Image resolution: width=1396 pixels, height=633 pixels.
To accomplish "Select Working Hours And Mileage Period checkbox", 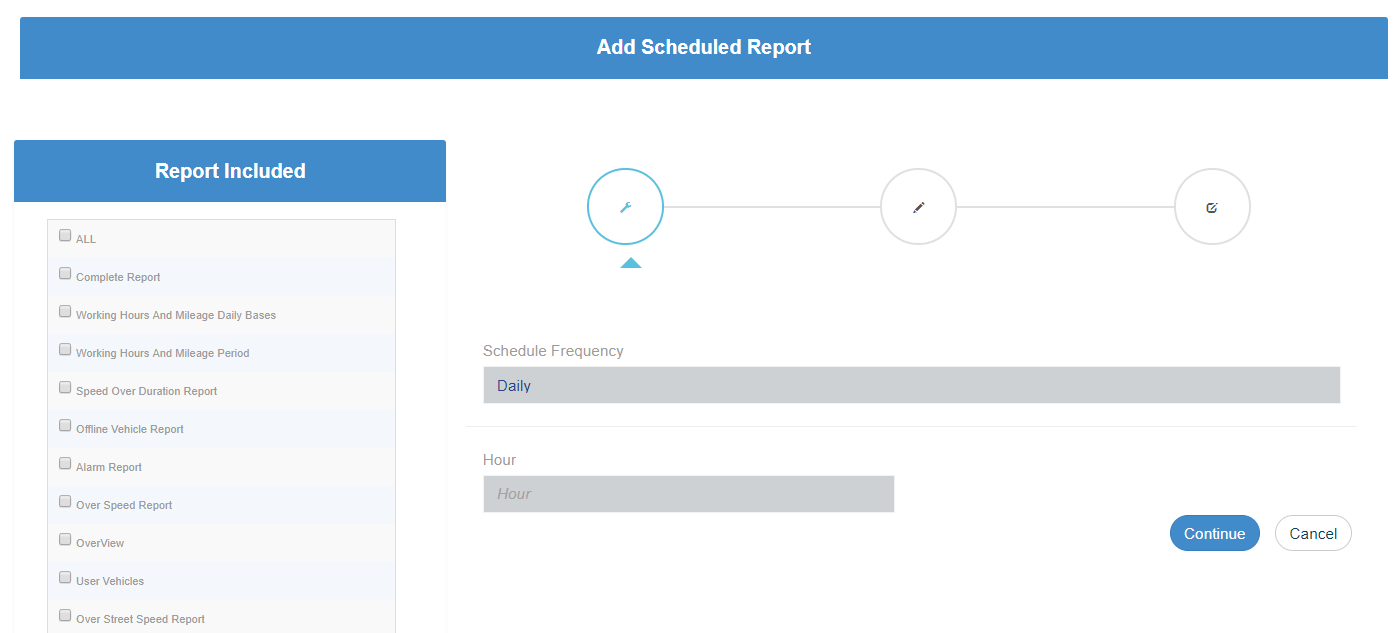I will pos(65,350).
